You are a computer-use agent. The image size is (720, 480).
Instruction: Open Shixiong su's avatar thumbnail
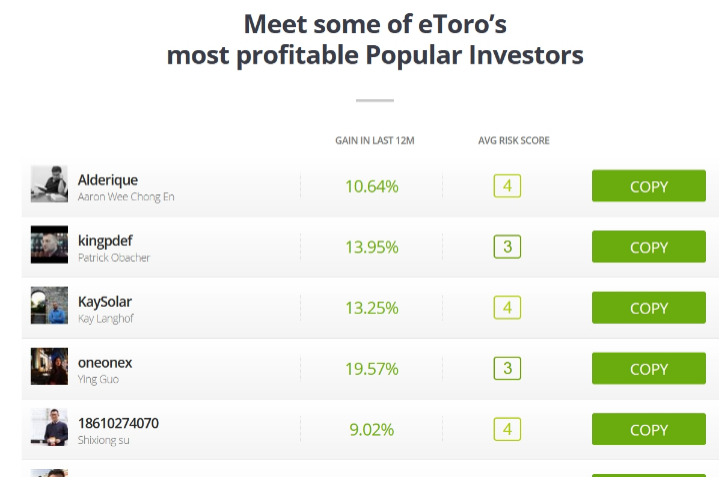coord(49,427)
